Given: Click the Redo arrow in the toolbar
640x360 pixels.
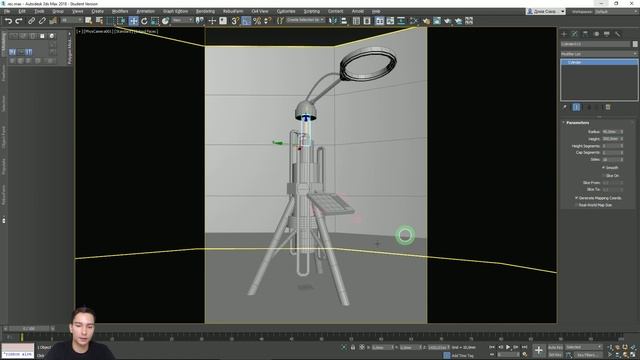Looking at the screenshot, I should click(x=19, y=20).
